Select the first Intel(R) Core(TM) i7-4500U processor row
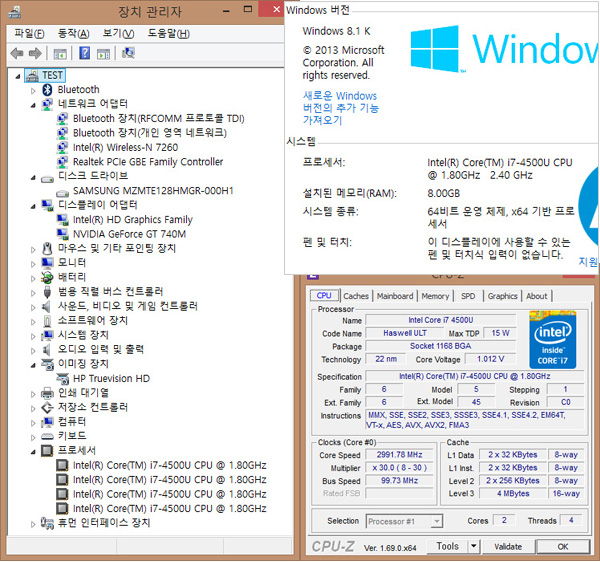The width and height of the screenshot is (600, 562). coord(170,465)
